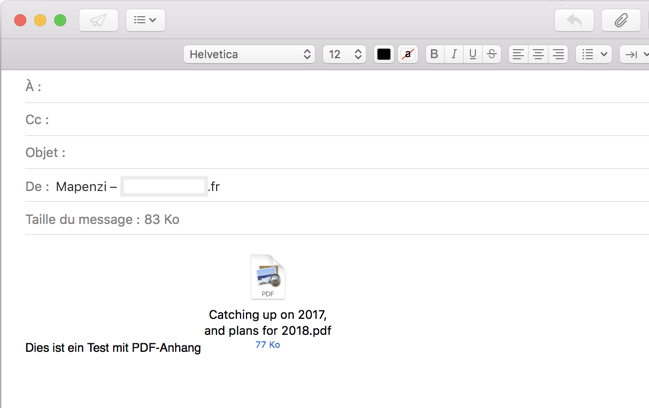
Task: Toggle italic text formatting
Action: [x=453, y=54]
